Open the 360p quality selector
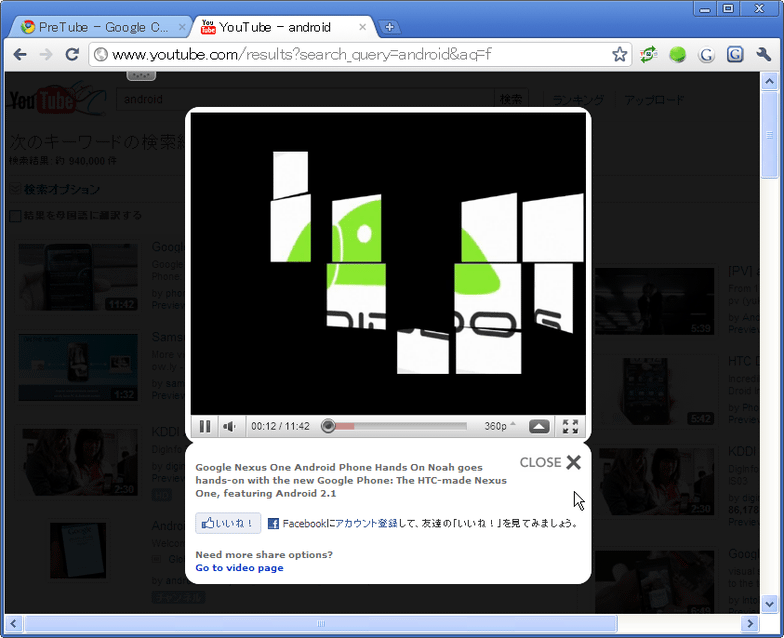 [499, 426]
